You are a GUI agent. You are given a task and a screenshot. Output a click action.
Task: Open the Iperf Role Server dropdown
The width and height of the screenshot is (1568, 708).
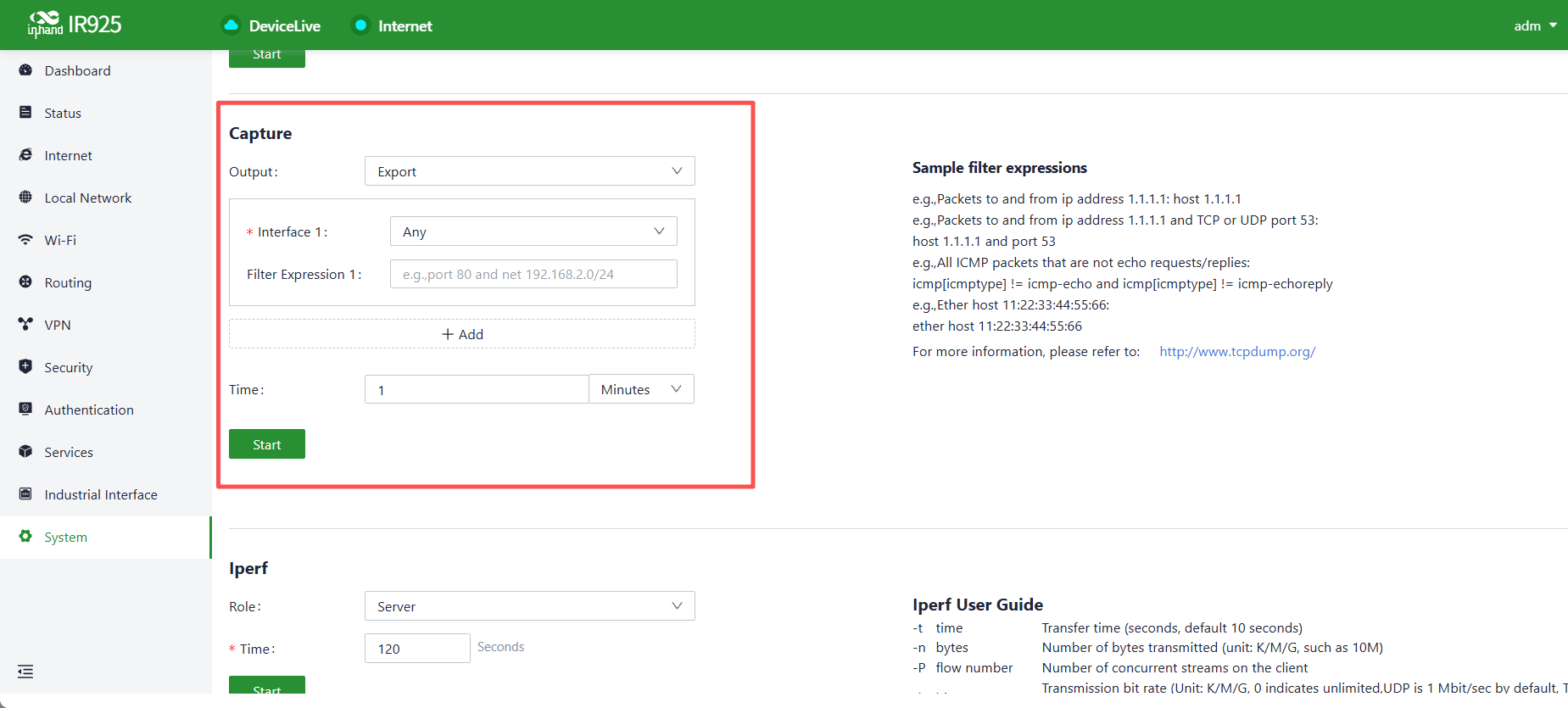point(530,606)
